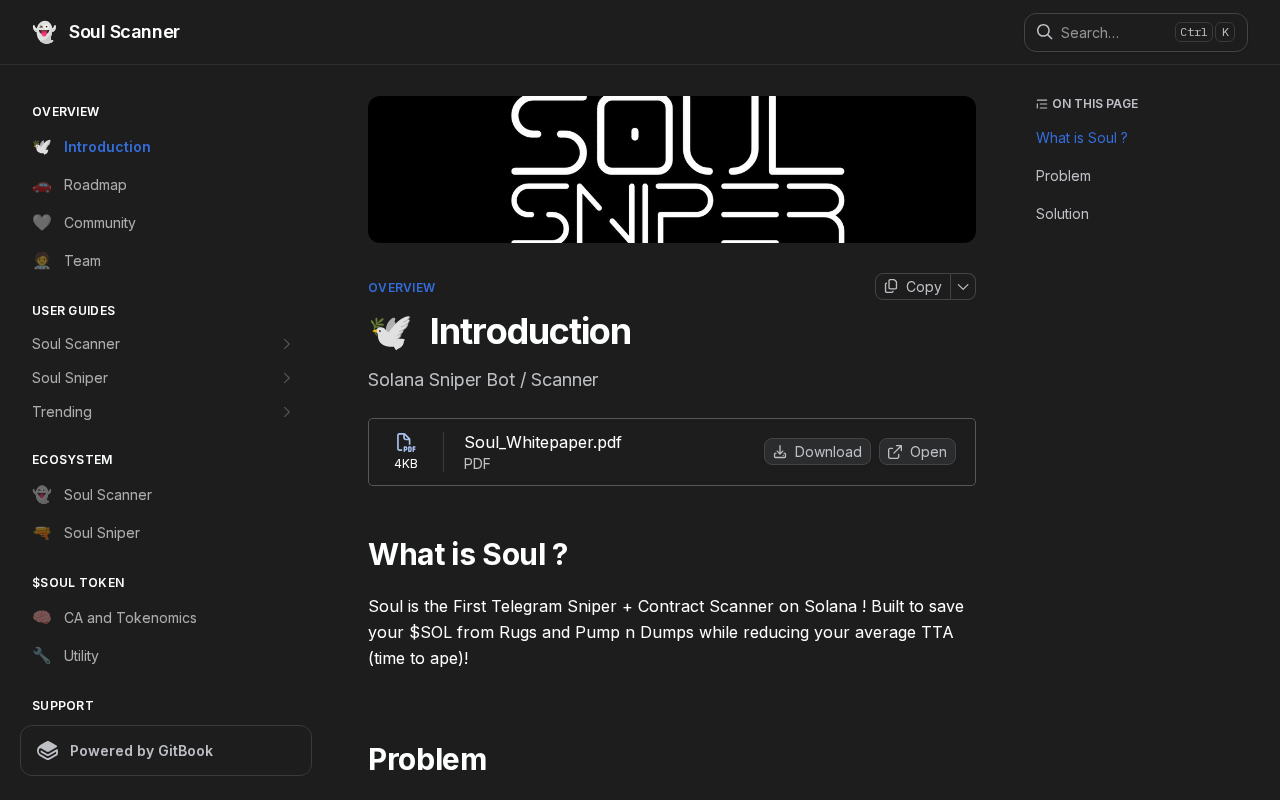Open the Copy button dropdown arrow
This screenshot has width=1280, height=800.
click(x=963, y=287)
